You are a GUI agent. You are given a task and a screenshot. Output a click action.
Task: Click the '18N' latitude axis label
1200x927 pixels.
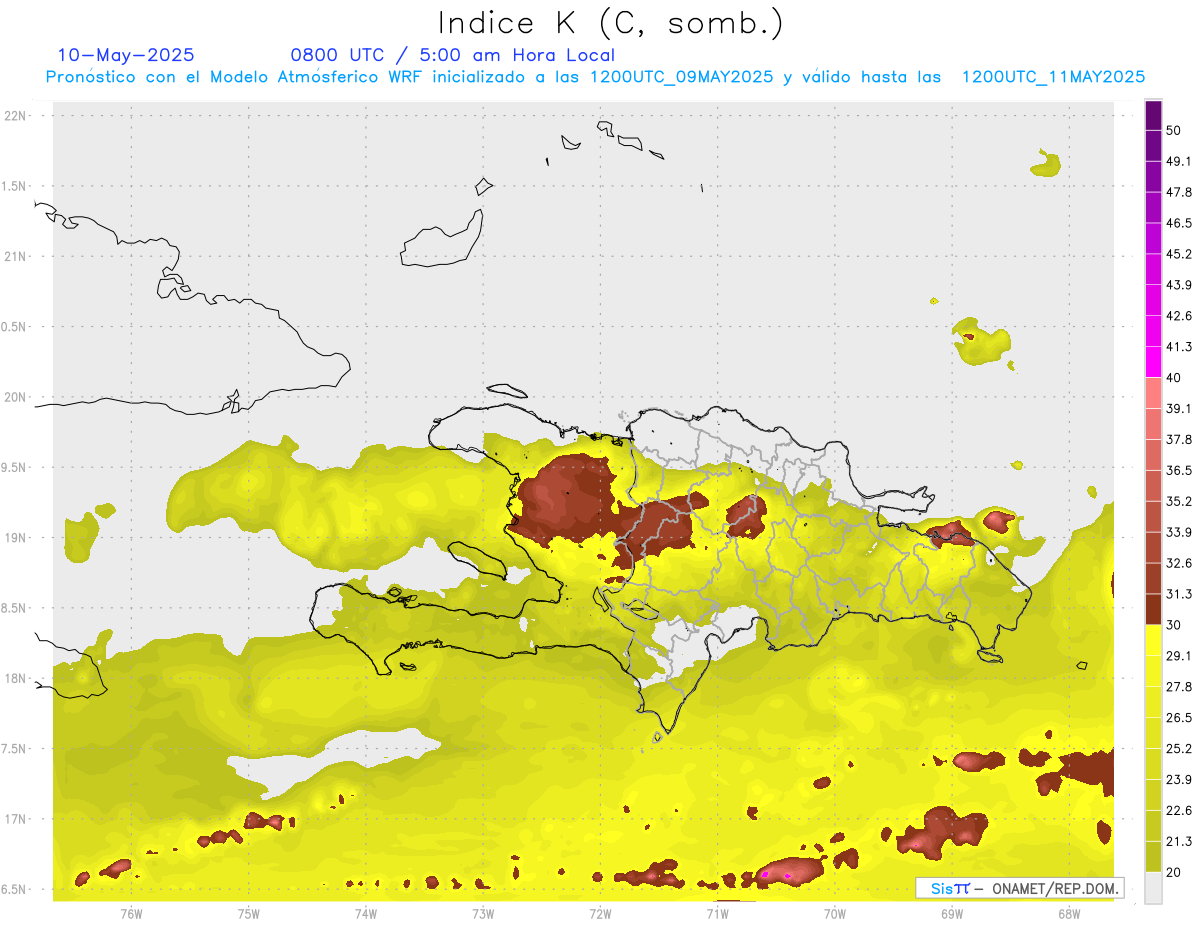[x=15, y=679]
